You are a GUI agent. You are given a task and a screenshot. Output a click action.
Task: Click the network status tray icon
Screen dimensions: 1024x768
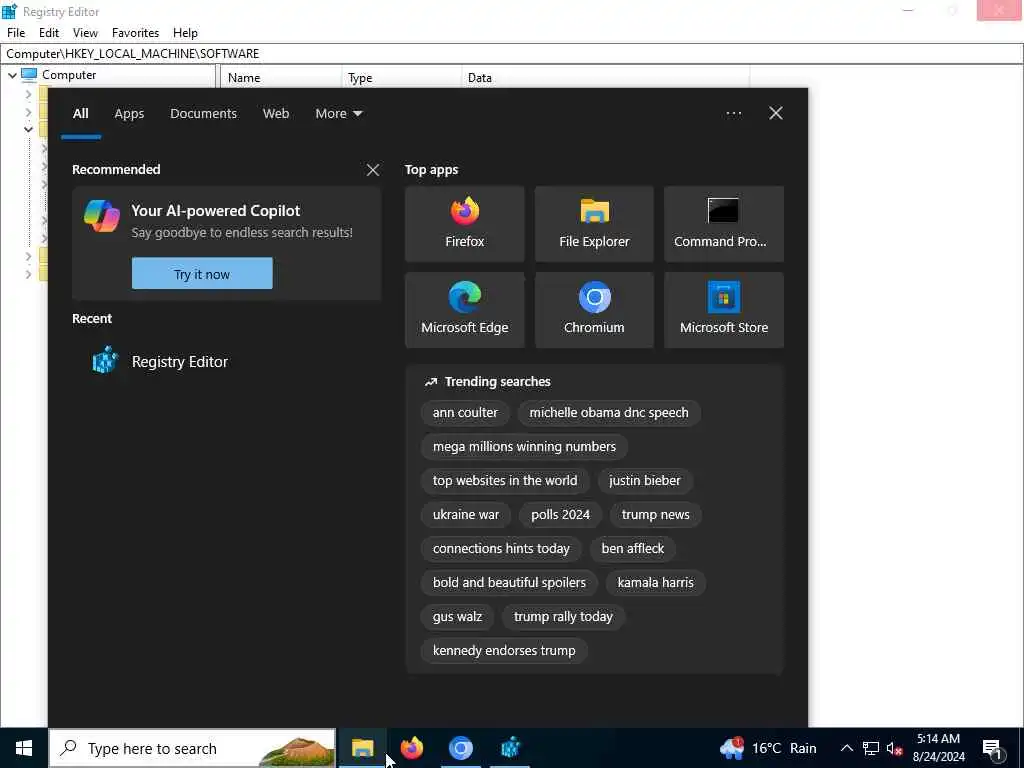871,748
